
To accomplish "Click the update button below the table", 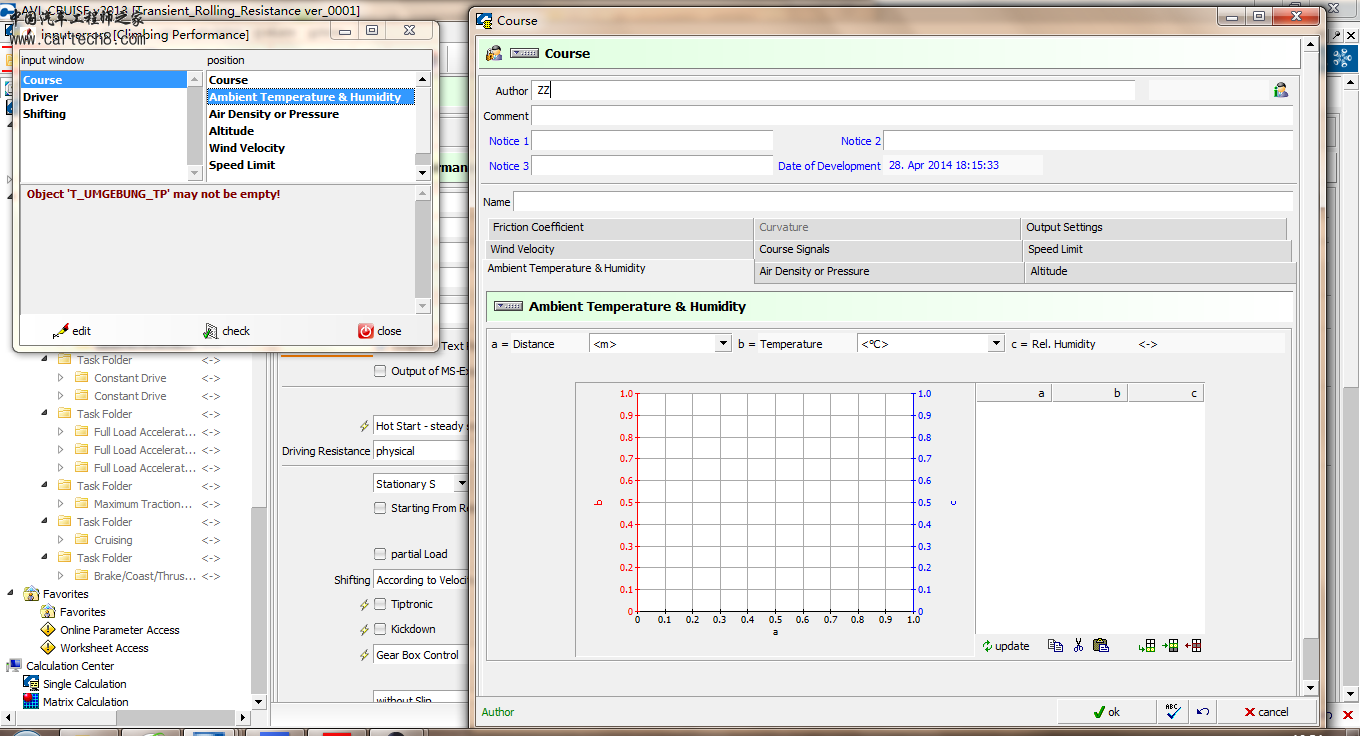I will 1005,646.
